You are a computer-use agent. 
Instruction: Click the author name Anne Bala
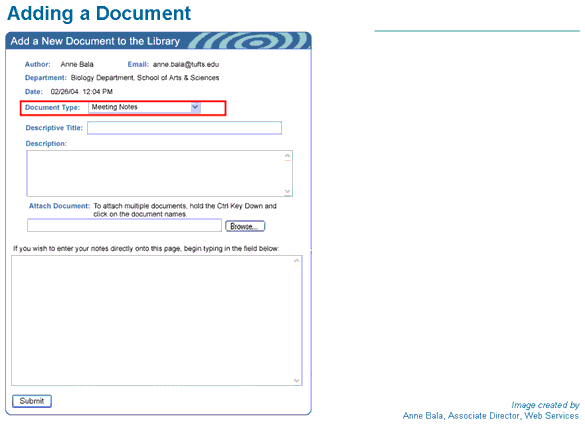point(77,64)
